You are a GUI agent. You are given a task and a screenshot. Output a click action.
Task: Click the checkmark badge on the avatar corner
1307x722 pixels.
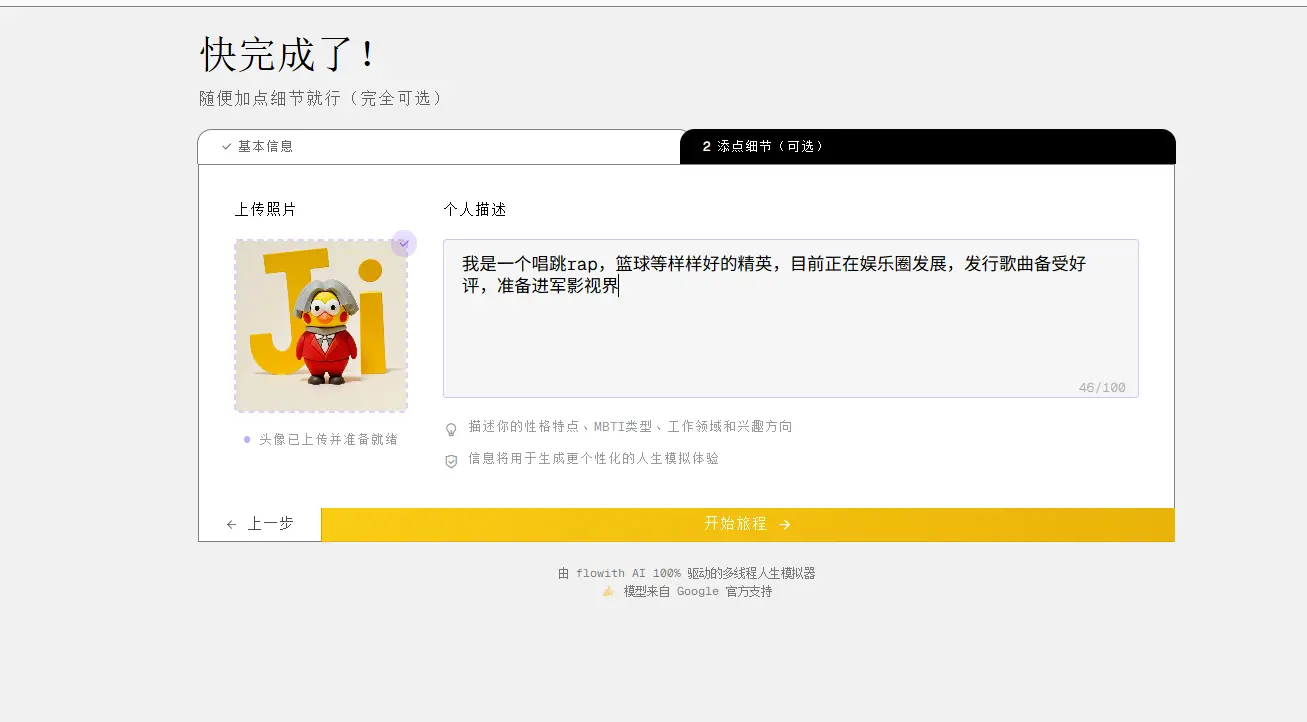click(404, 243)
